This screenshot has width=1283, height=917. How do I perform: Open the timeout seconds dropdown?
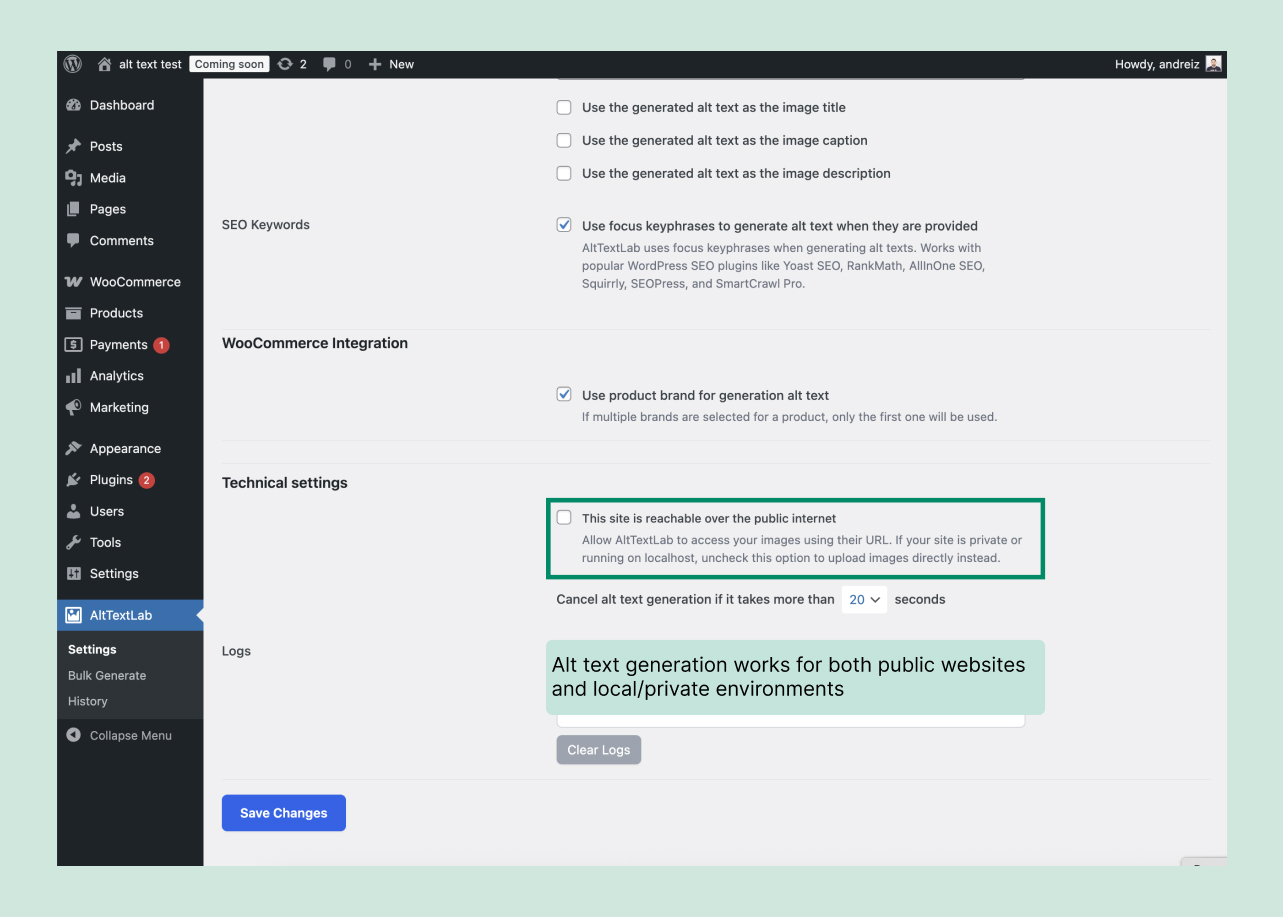[864, 599]
